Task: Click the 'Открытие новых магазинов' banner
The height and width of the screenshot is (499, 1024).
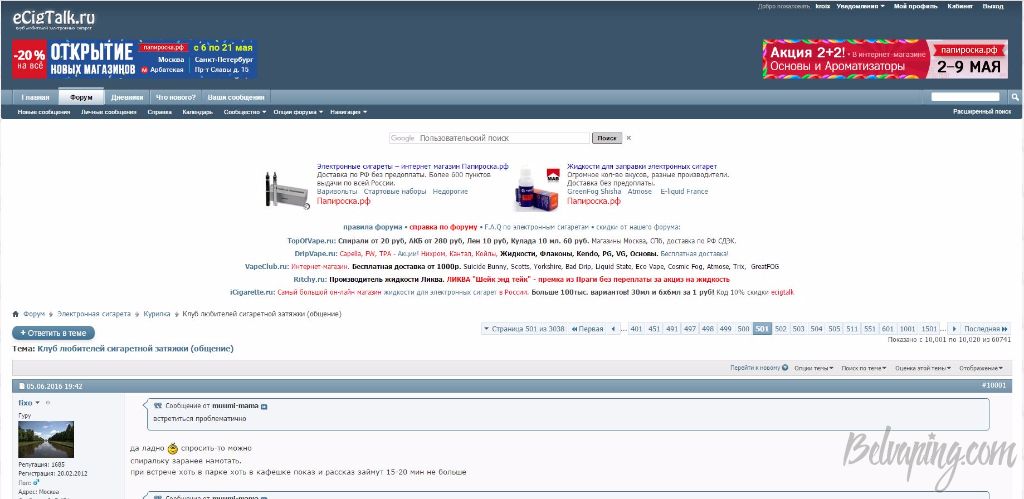Action: click(x=134, y=59)
